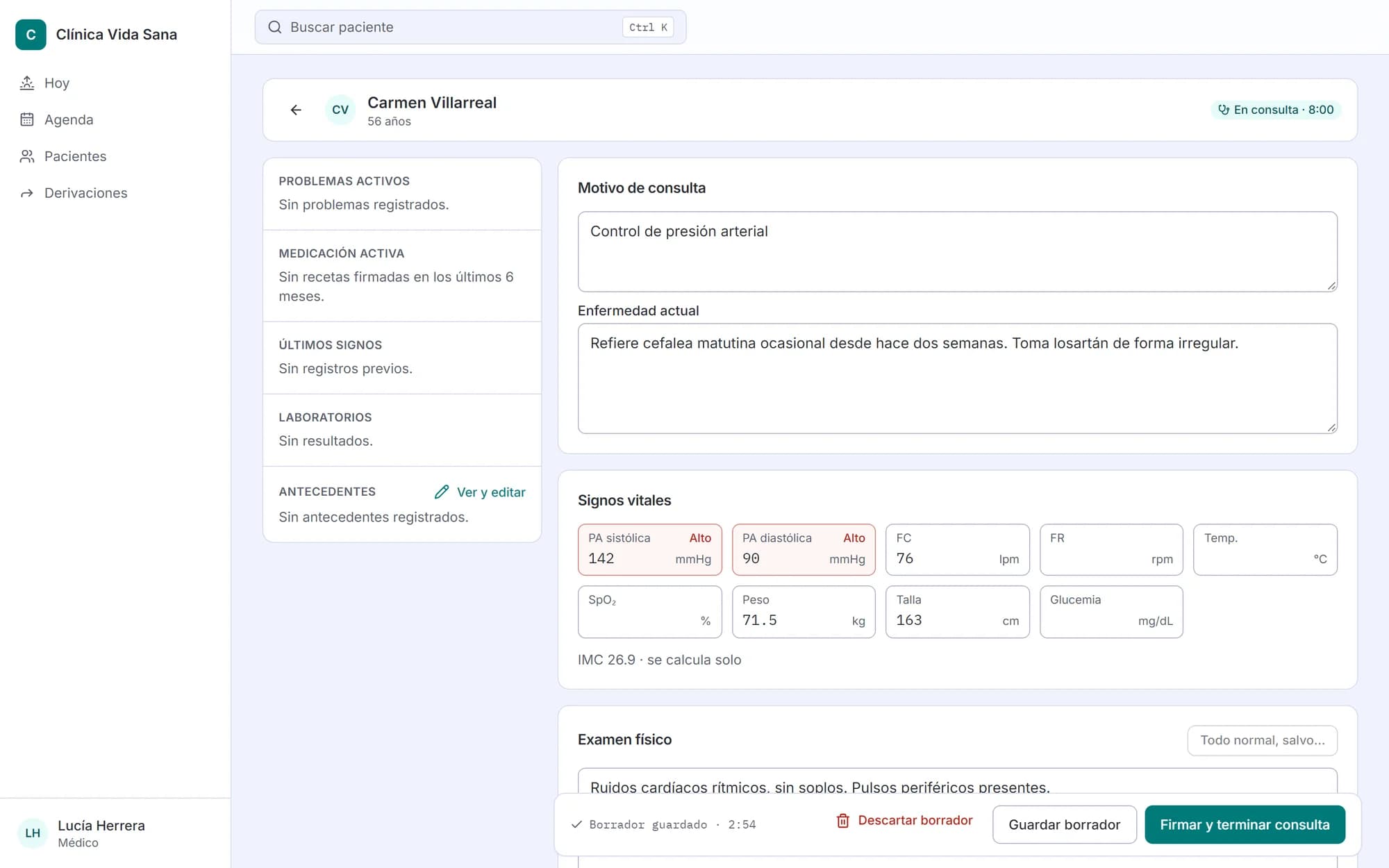Go to Pacientes section
1389x868 pixels.
coord(115,156)
